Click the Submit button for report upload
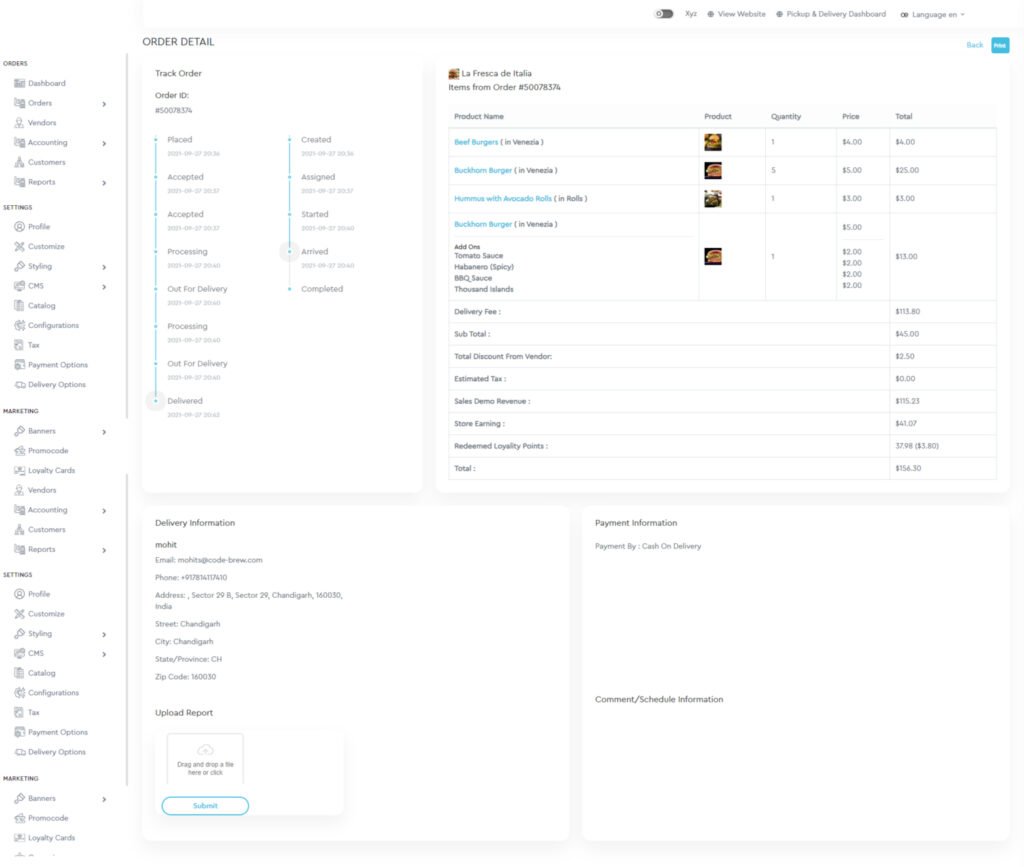This screenshot has height=867, width=1024. [205, 806]
